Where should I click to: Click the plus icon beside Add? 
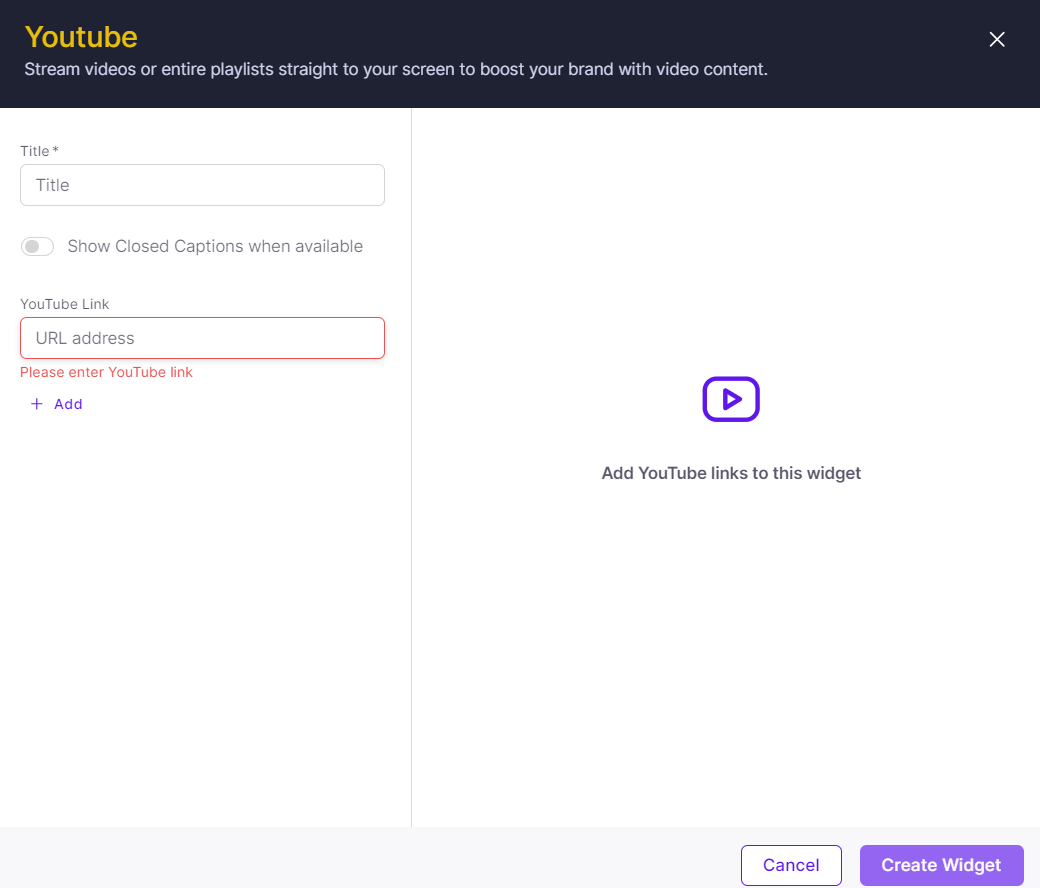(x=37, y=404)
